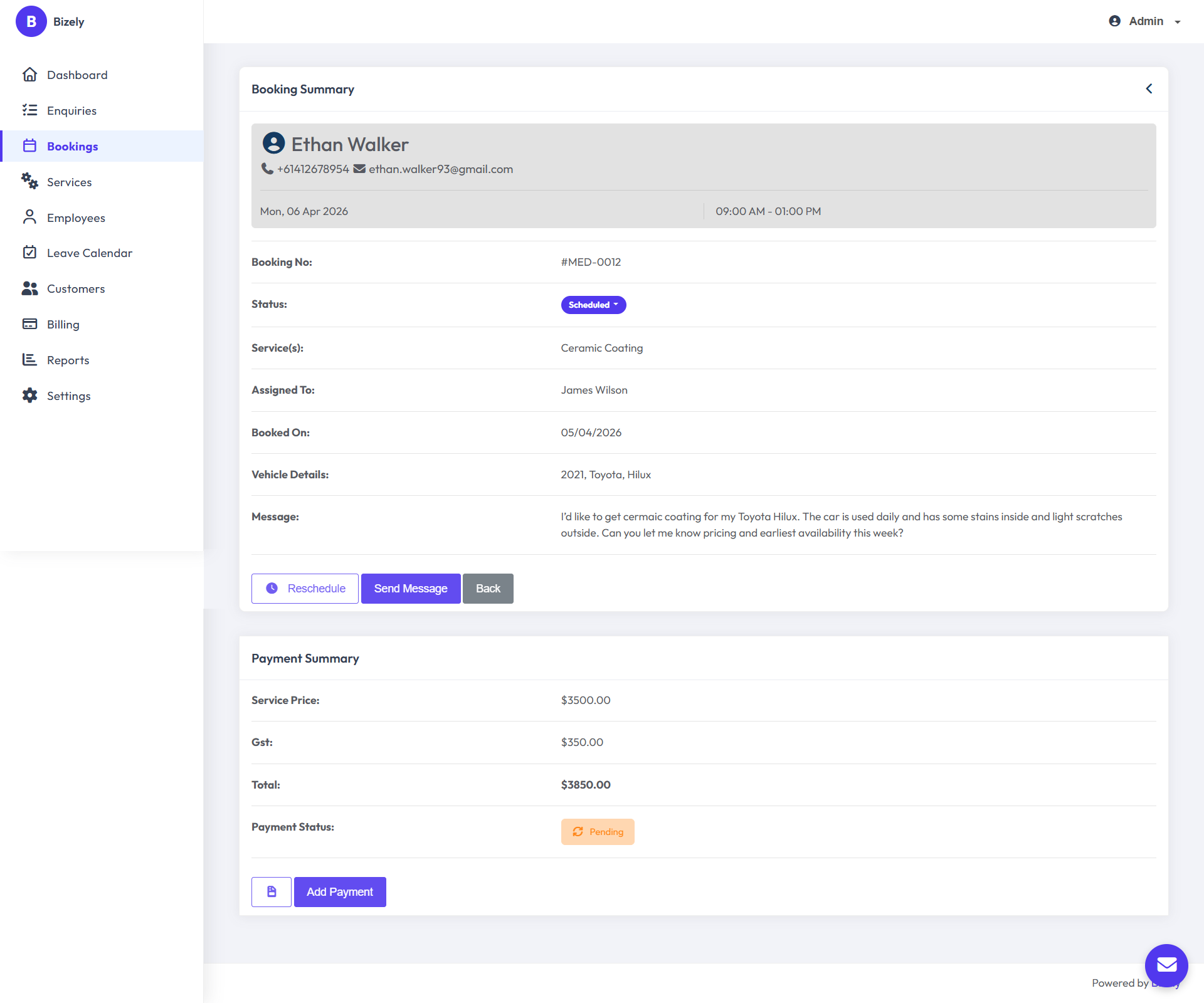The width and height of the screenshot is (1204, 1003).
Task: Click the Settings gear icon
Action: tap(29, 396)
